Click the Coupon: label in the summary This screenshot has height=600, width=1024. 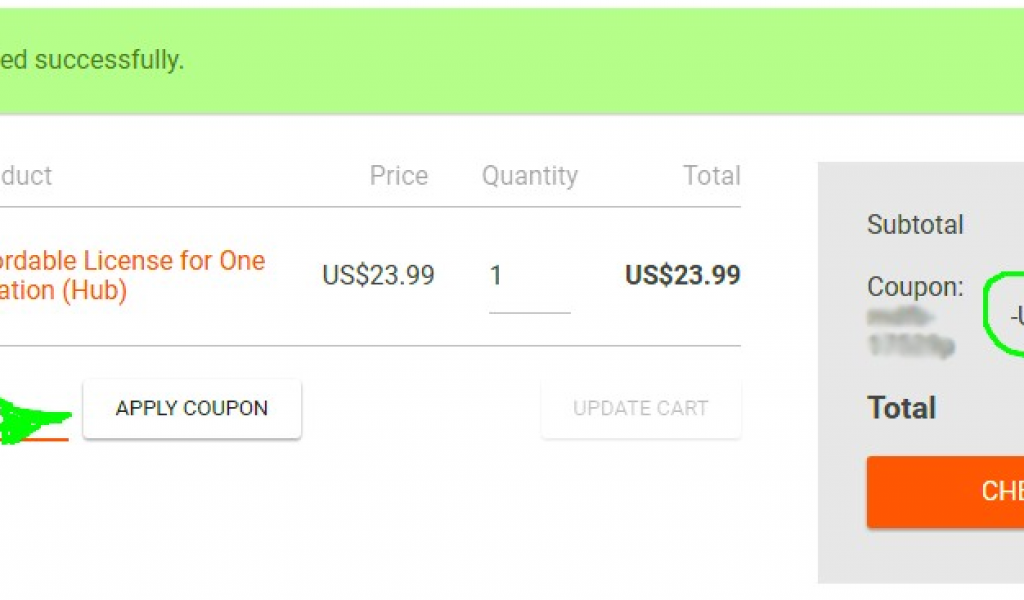pos(915,286)
